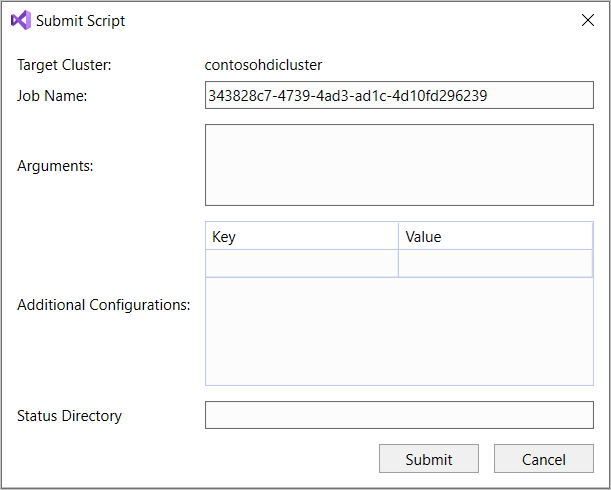
Task: Click the Job Name text field
Action: [x=398, y=96]
